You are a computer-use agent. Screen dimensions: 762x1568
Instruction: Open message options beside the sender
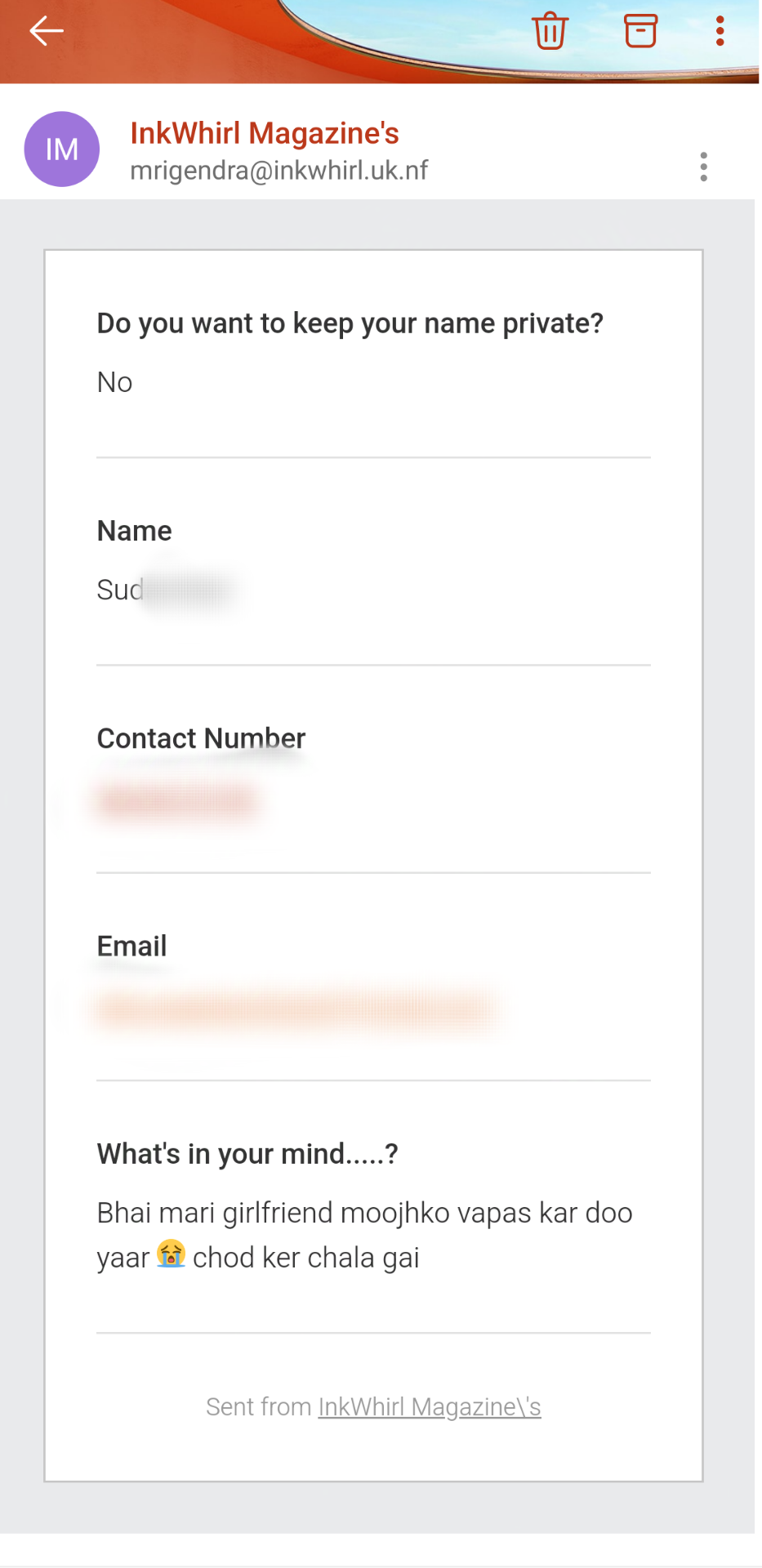tap(703, 167)
